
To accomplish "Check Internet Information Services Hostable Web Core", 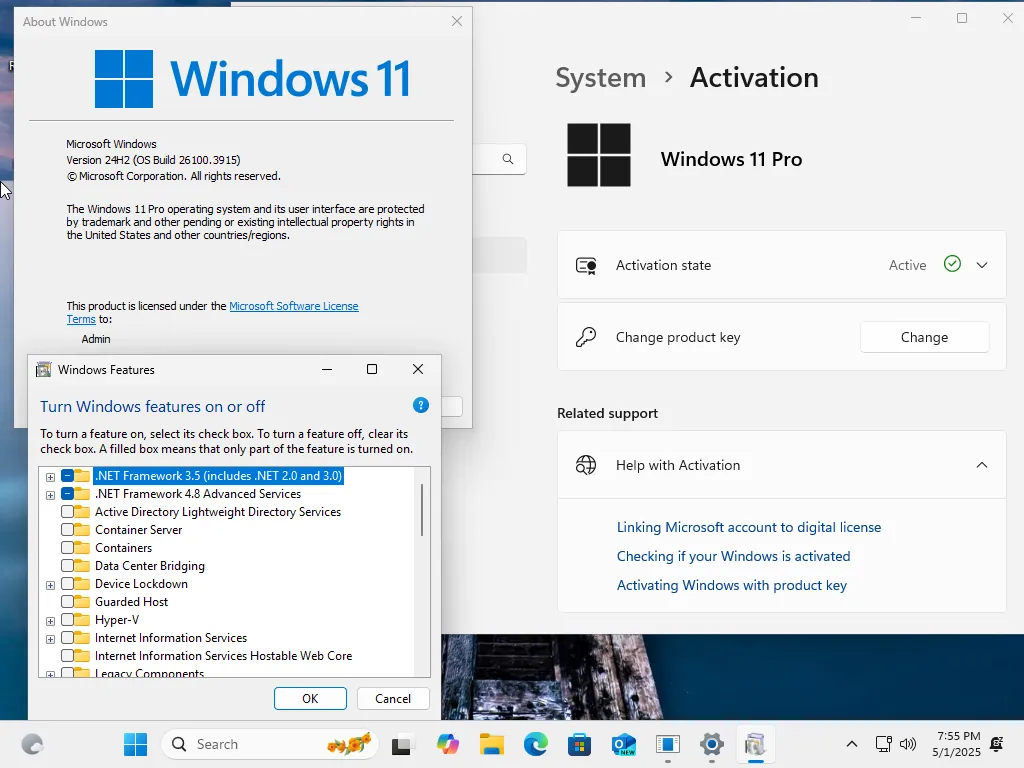I will (67, 655).
